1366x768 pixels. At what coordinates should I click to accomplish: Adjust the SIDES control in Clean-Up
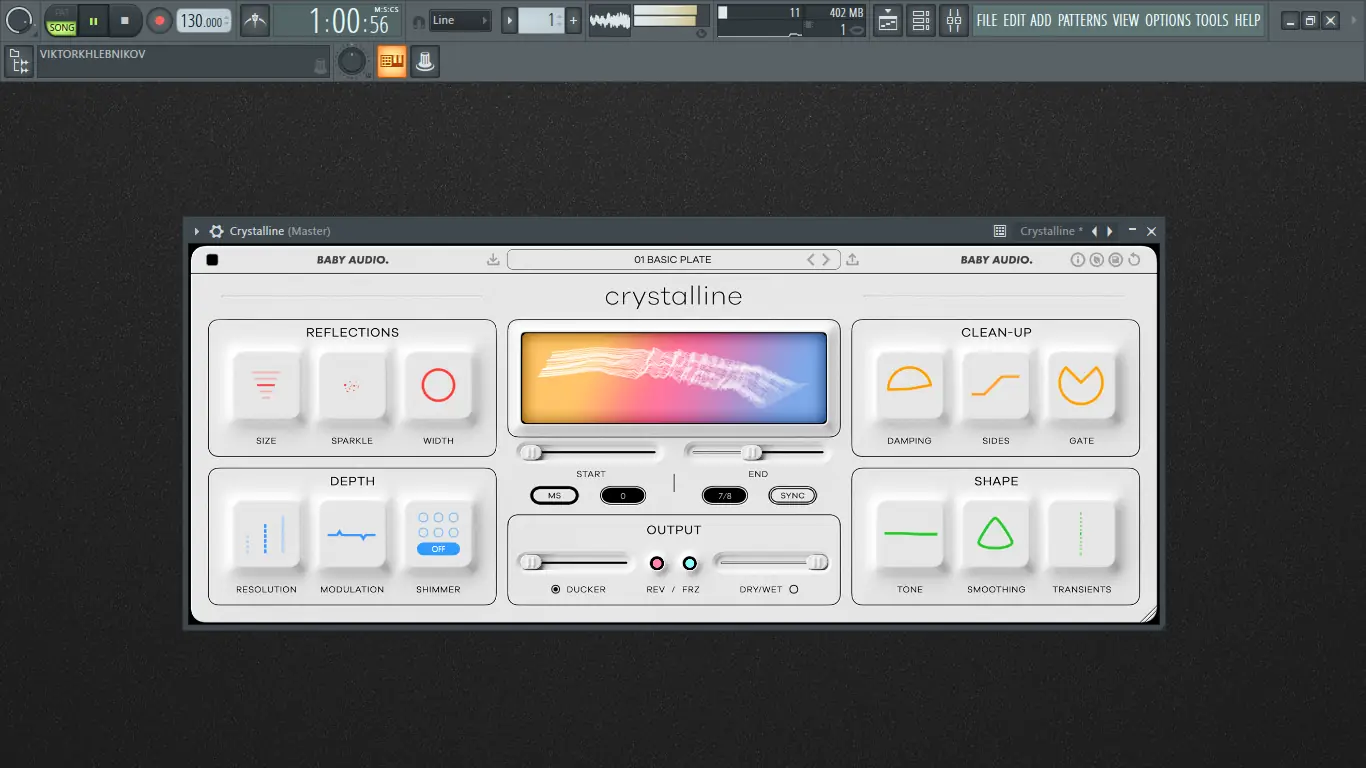point(996,385)
